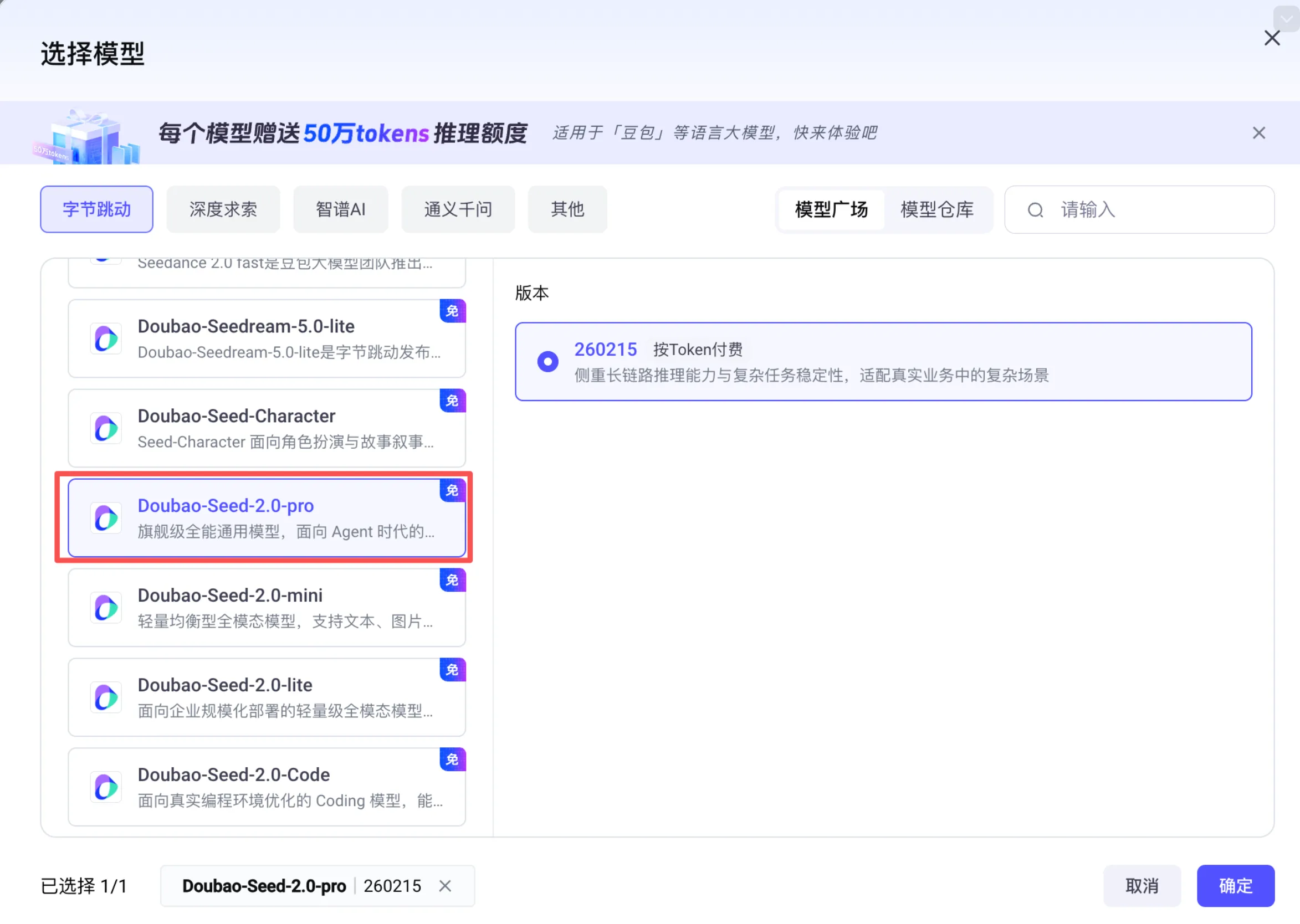Click the 免 badge on Doubao-Seed-2.0-pro
Screen dimensions: 1300x924
pos(453,490)
